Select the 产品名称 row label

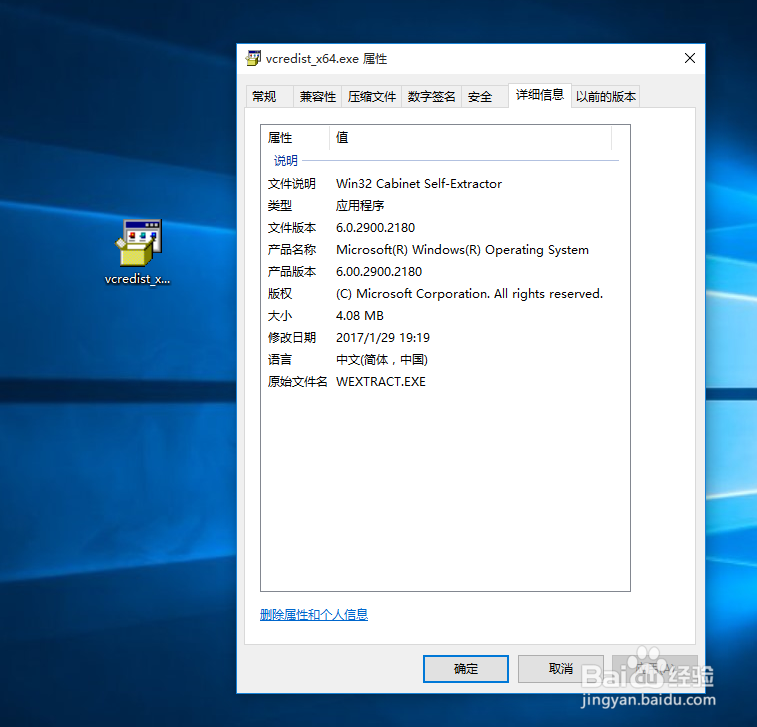tap(292, 250)
